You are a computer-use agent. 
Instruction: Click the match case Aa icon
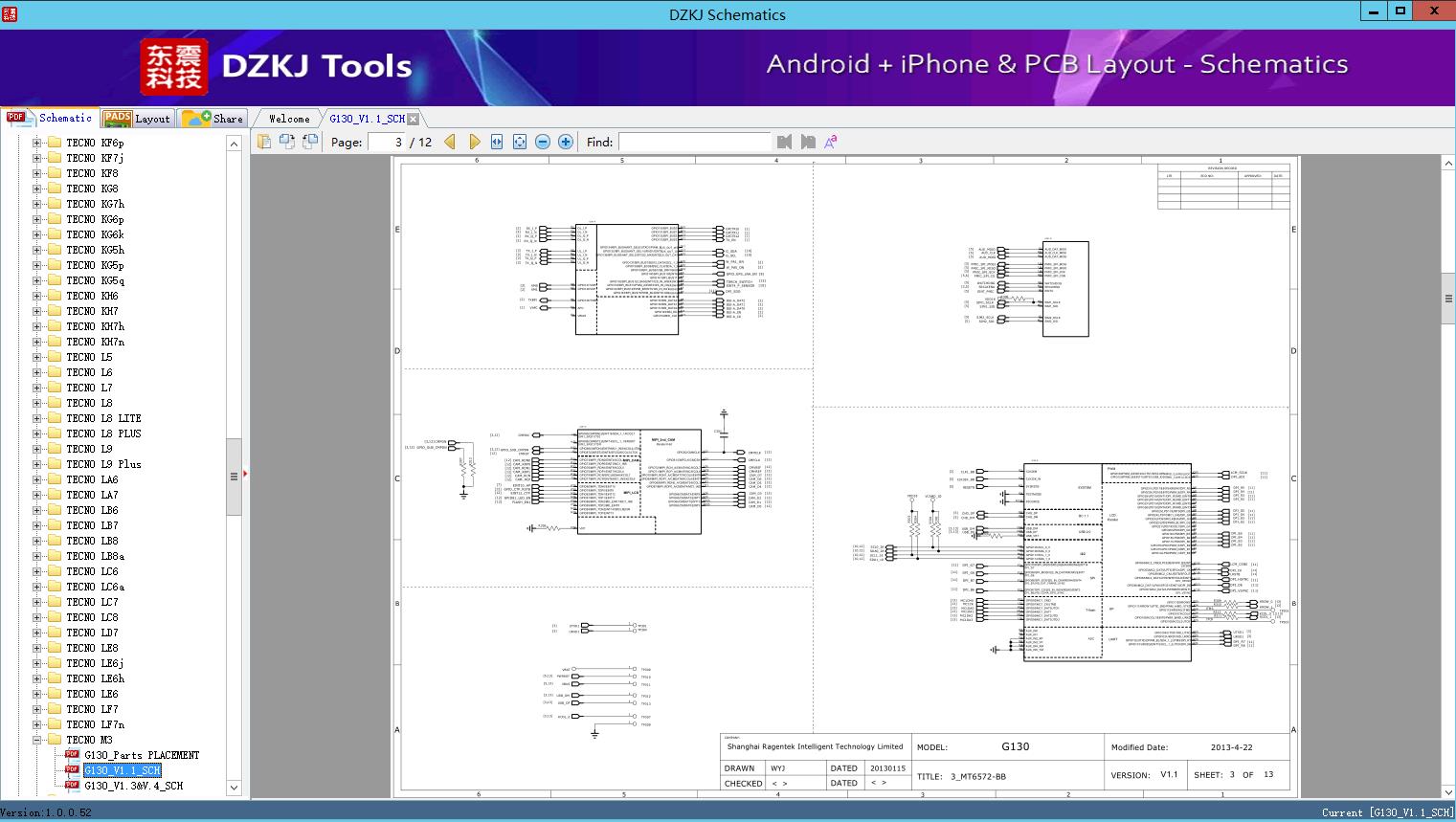coord(831,142)
